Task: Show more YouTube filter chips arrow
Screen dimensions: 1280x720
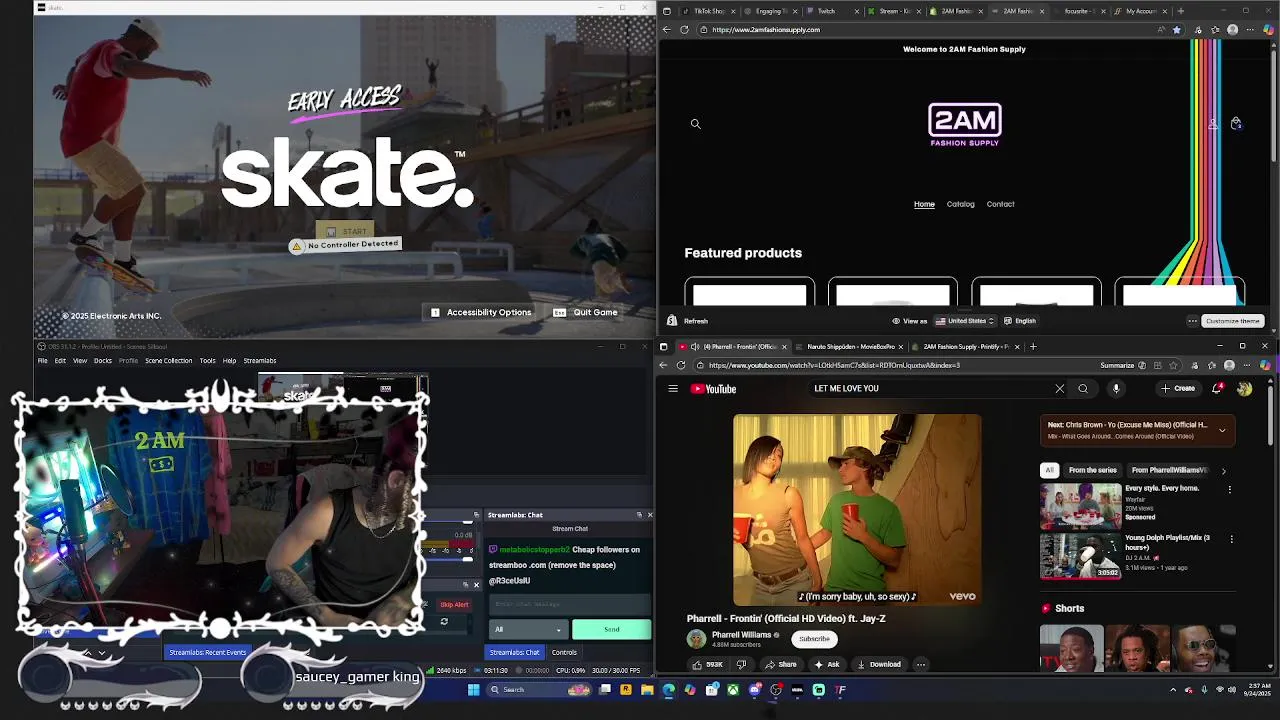Action: [x=1223, y=470]
